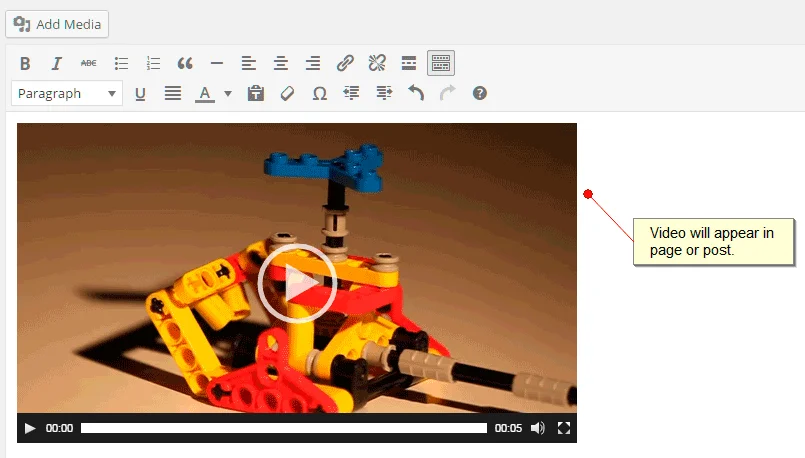Image resolution: width=805 pixels, height=458 pixels.
Task: Enter fullscreen video mode
Action: pyautogui.click(x=564, y=428)
